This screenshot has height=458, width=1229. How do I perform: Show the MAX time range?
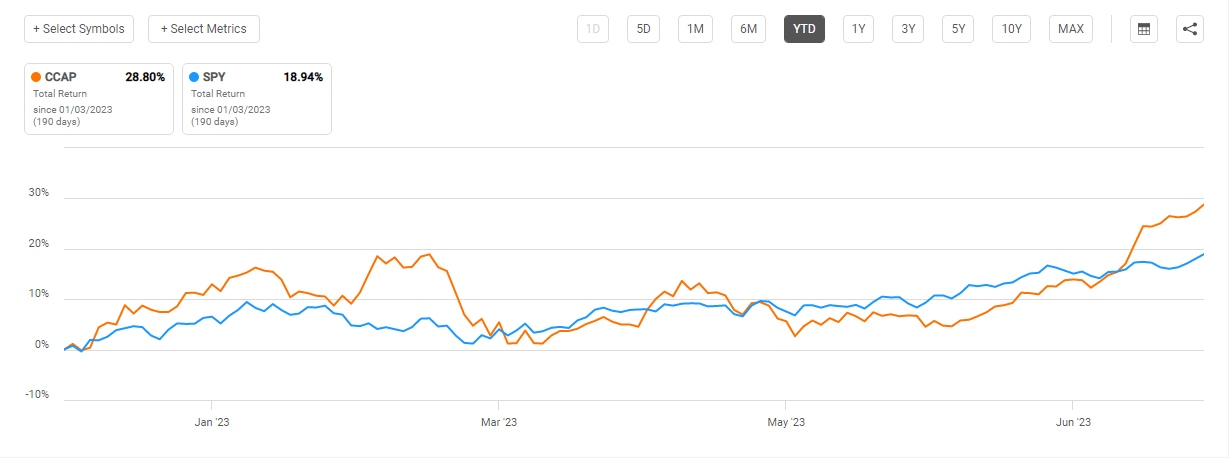(1071, 29)
